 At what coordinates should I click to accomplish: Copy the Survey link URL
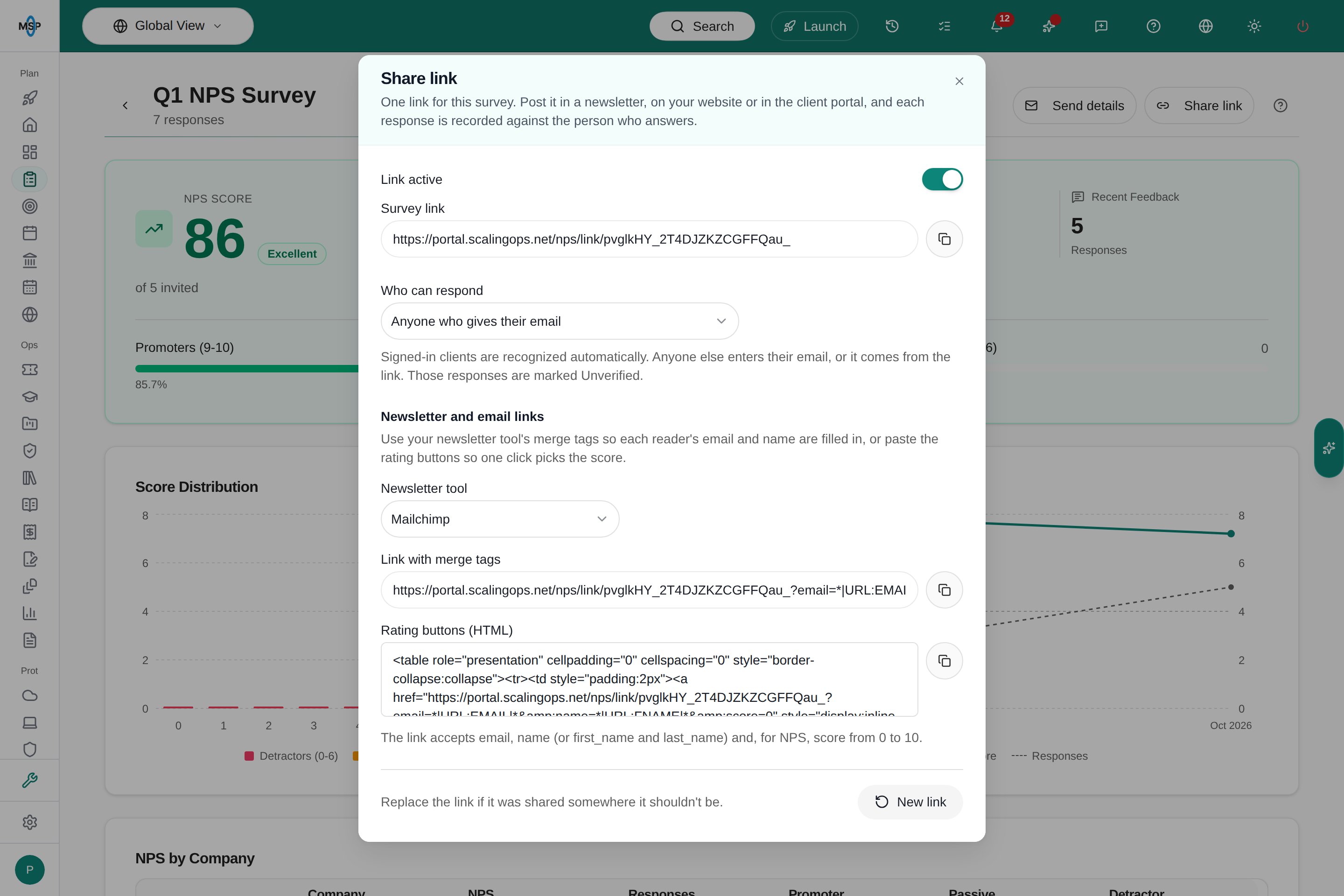944,239
